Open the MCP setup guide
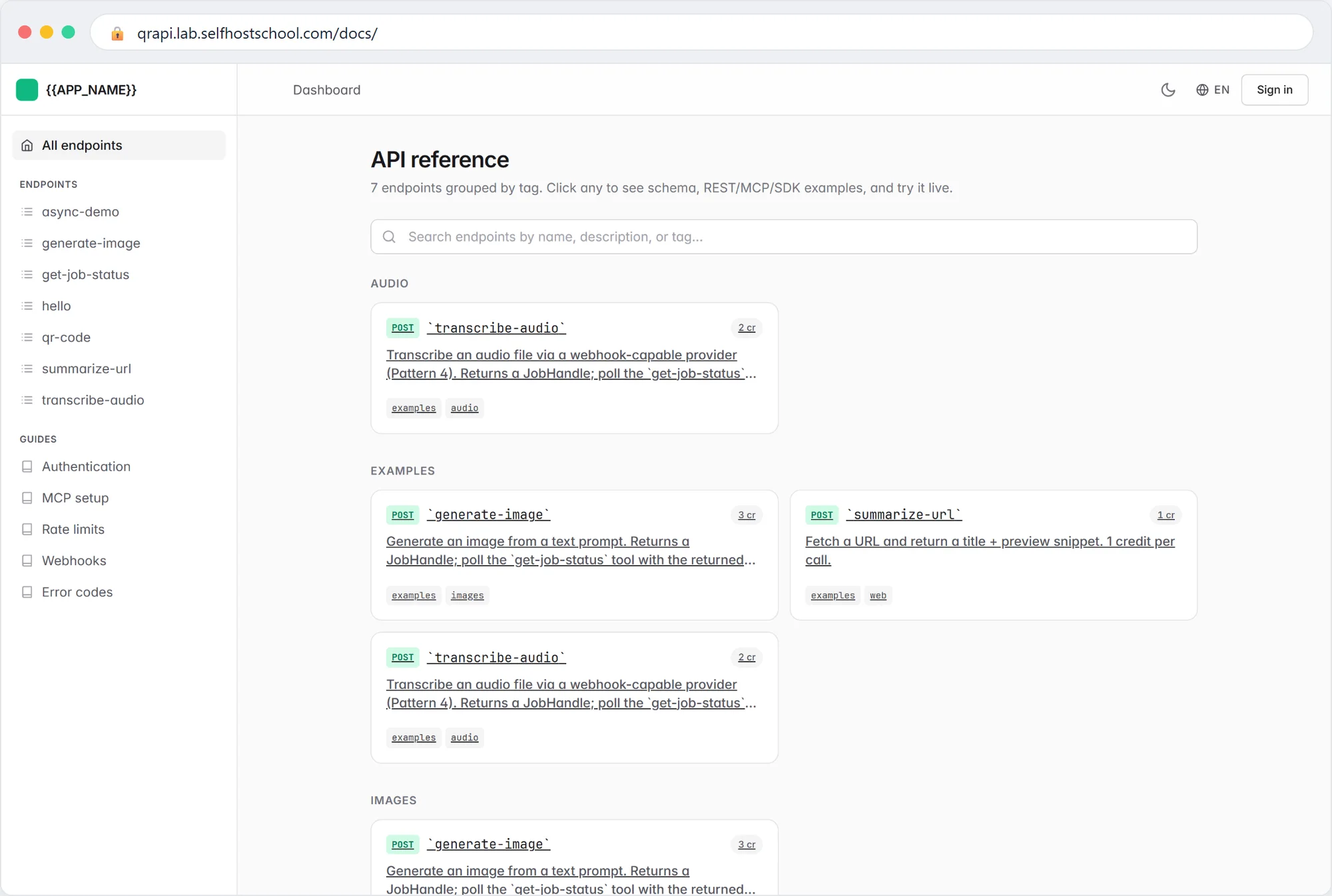Viewport: 1332px width, 896px height. pyautogui.click(x=75, y=497)
